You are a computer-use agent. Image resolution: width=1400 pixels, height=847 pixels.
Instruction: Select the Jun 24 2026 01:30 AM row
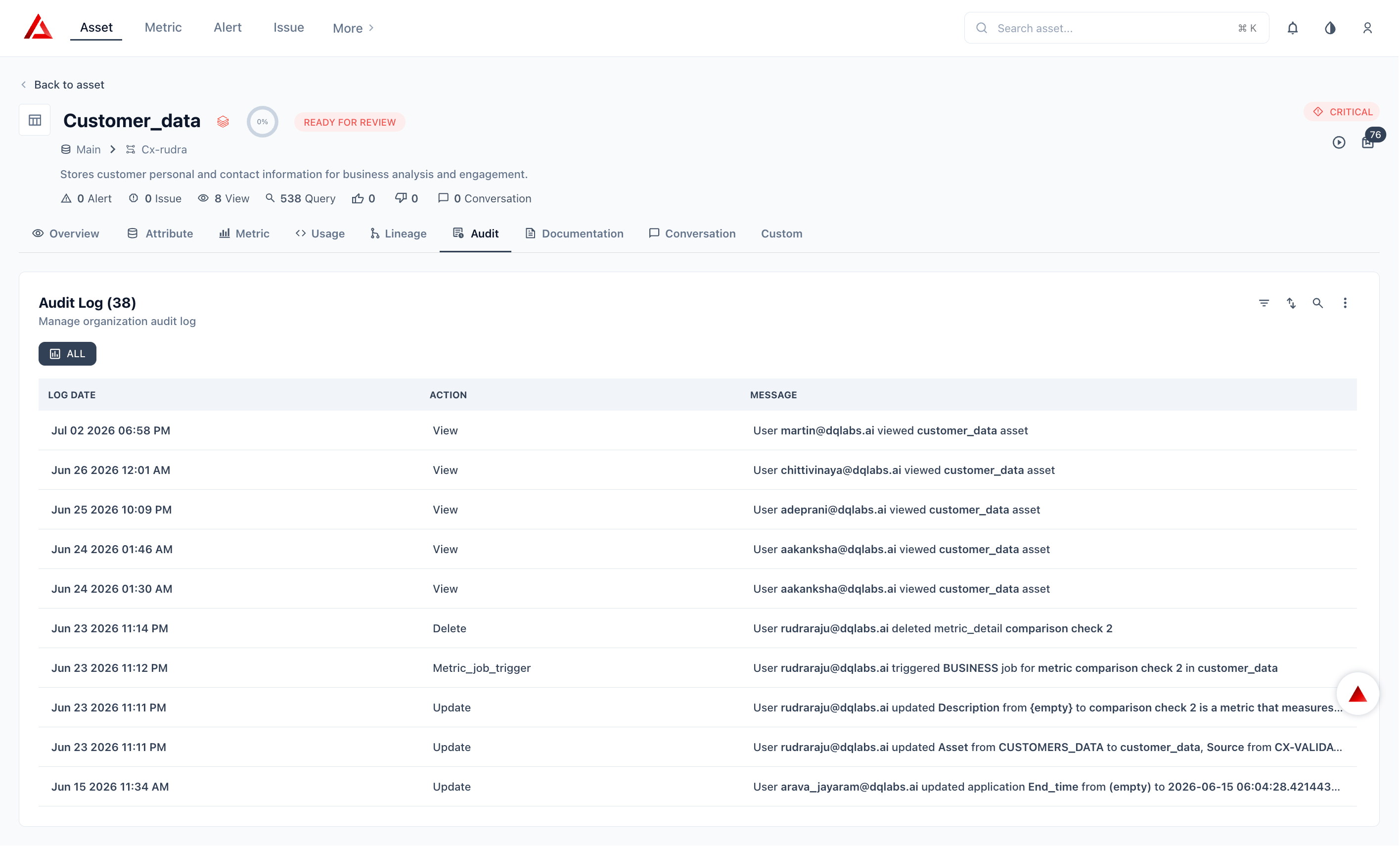pos(698,590)
